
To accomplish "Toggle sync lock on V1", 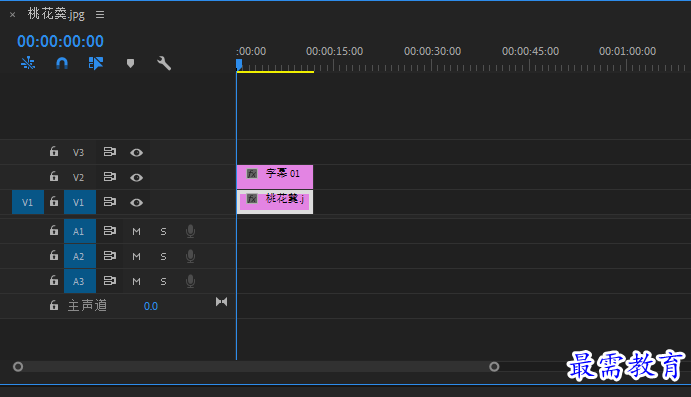I will coord(110,202).
